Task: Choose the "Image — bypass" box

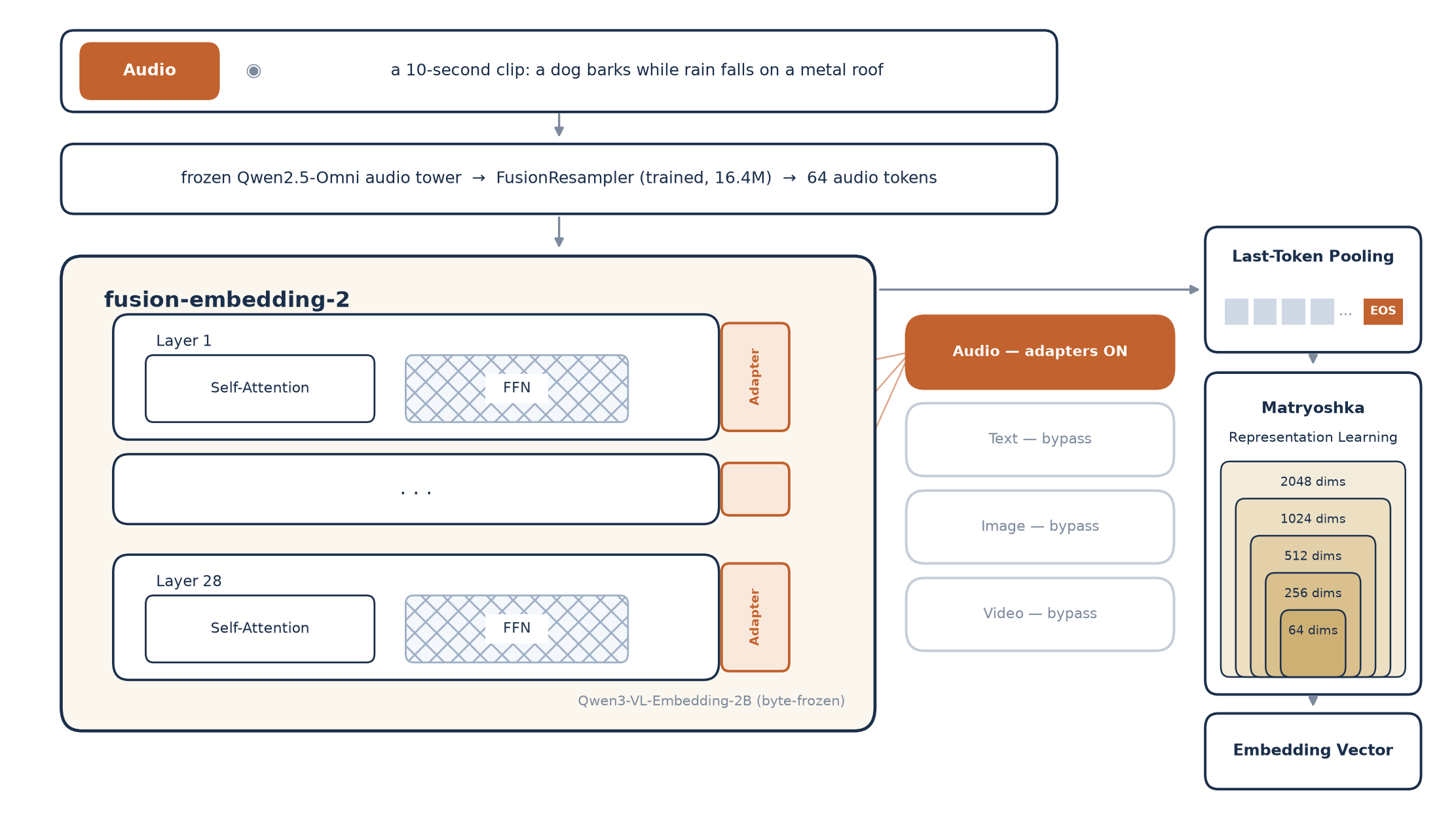Action: click(1040, 526)
